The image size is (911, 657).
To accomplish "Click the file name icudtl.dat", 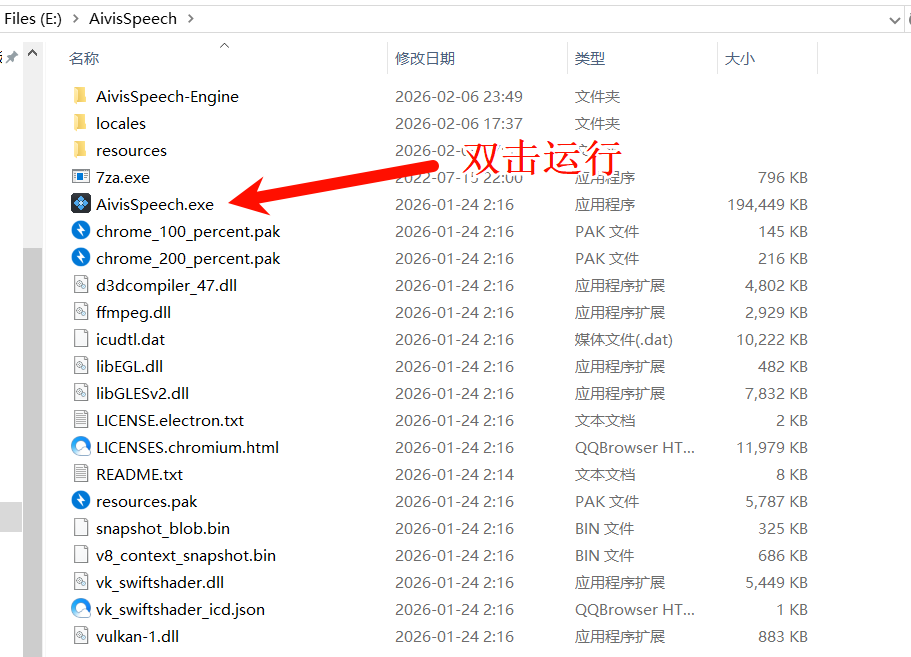I will point(130,339).
